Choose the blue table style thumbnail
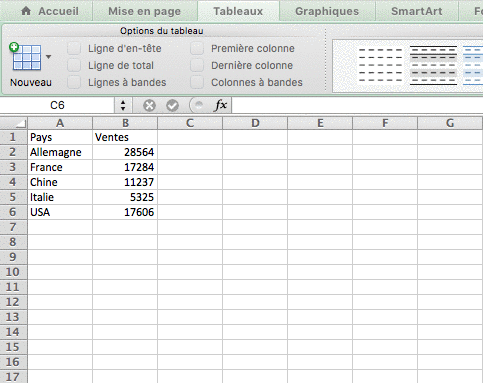Image resolution: width=483 pixels, height=383 pixels. 473,65
